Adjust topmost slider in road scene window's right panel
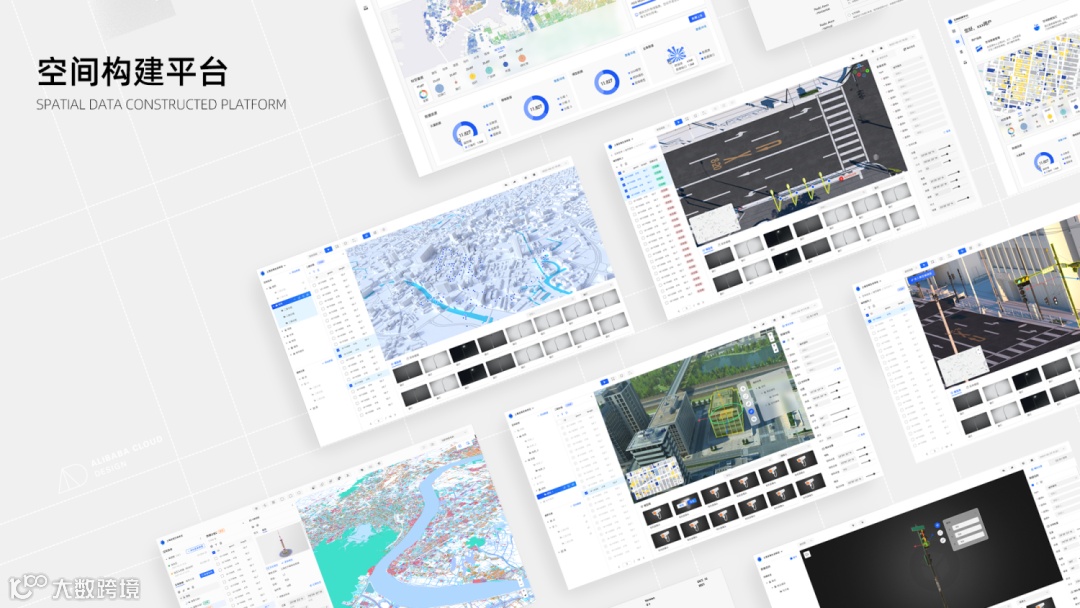The width and height of the screenshot is (1080, 608). click(x=945, y=148)
